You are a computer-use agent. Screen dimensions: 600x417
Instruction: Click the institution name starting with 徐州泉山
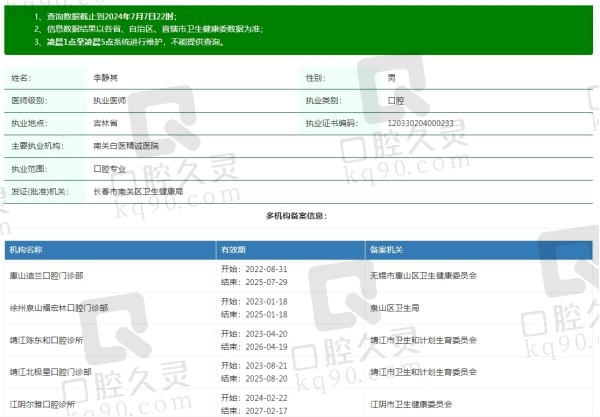point(59,308)
